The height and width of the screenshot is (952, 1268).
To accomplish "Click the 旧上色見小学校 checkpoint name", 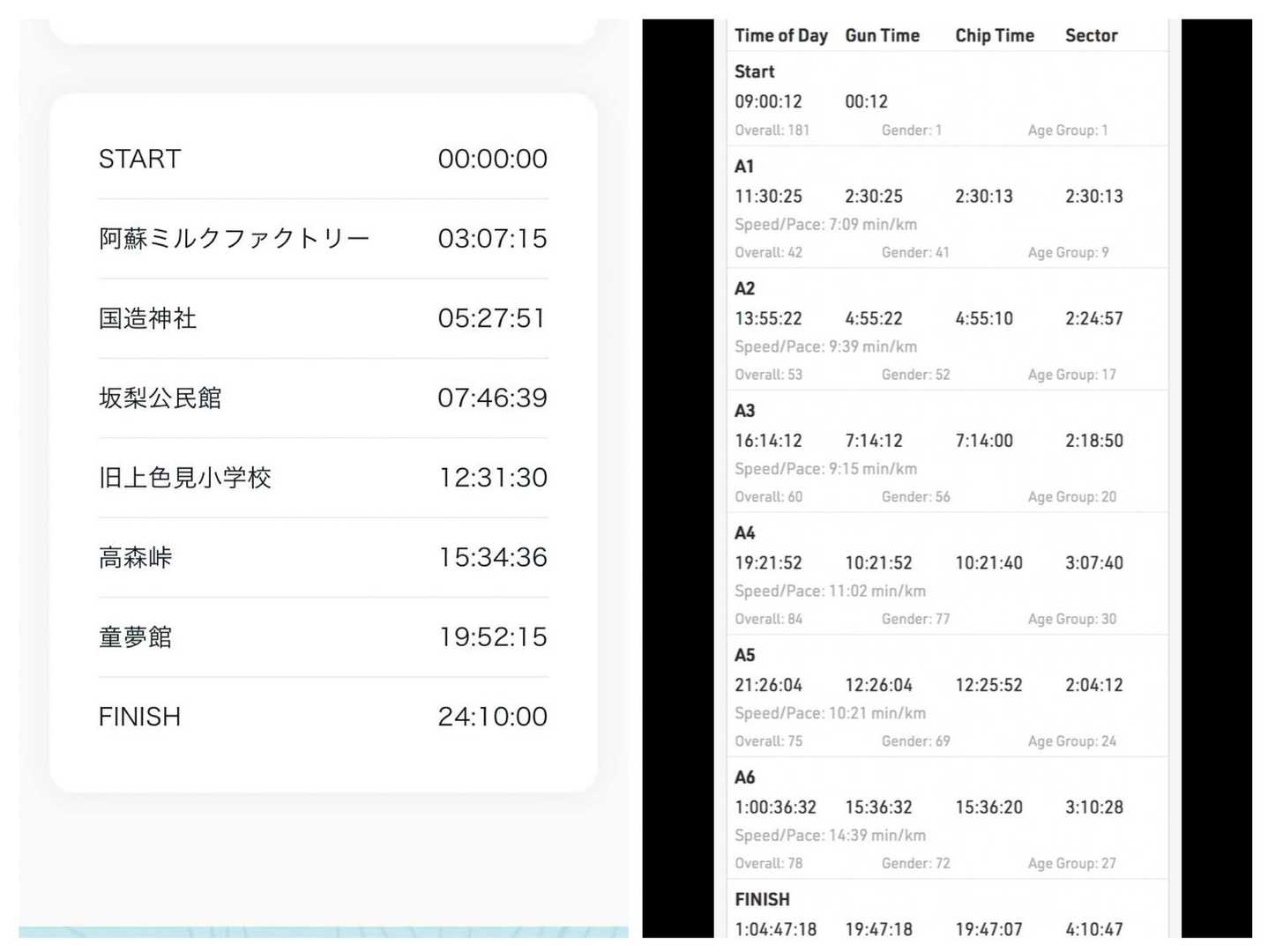I will (185, 478).
